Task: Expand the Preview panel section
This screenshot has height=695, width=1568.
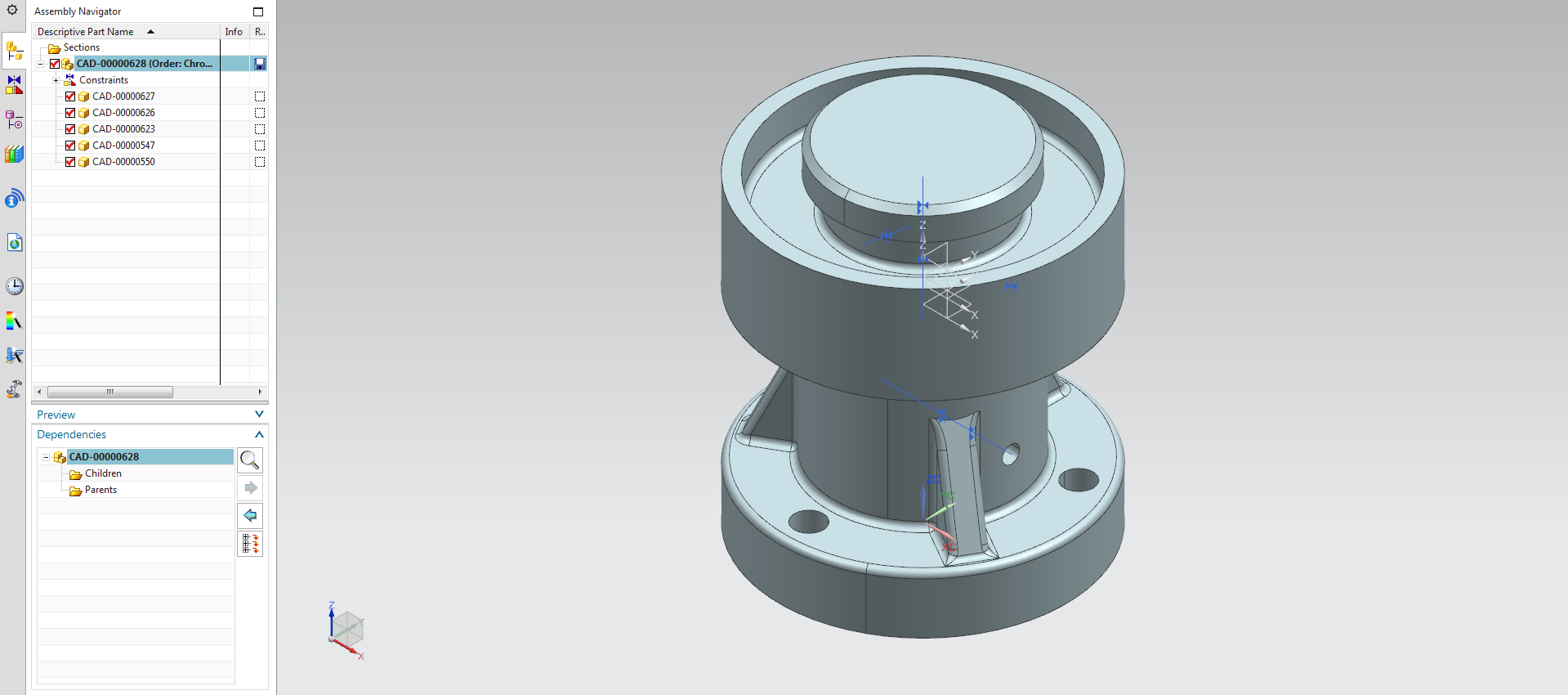Action: pos(259,415)
